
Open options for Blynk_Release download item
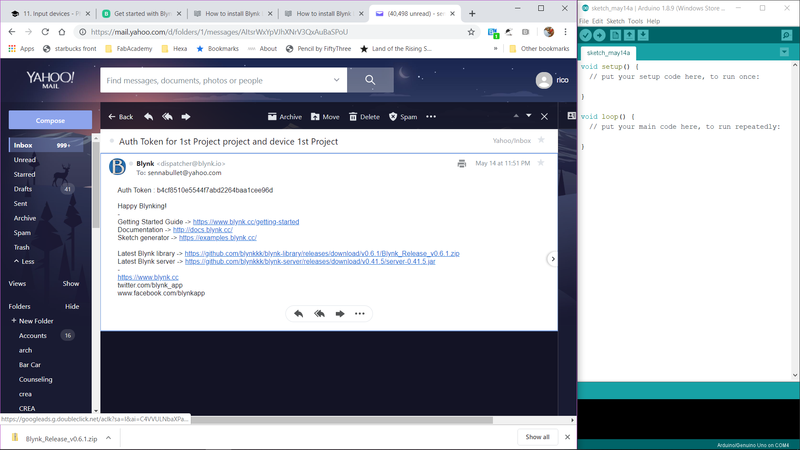(x=108, y=438)
